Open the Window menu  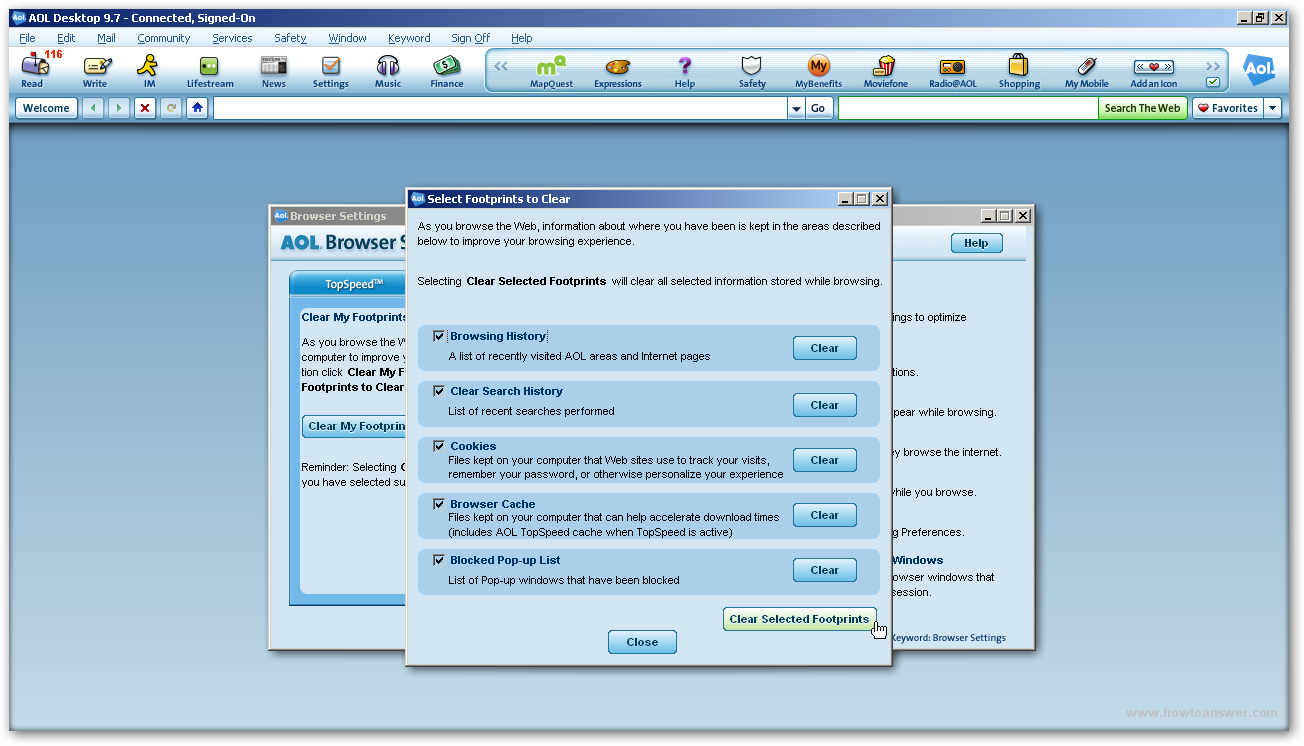(348, 38)
